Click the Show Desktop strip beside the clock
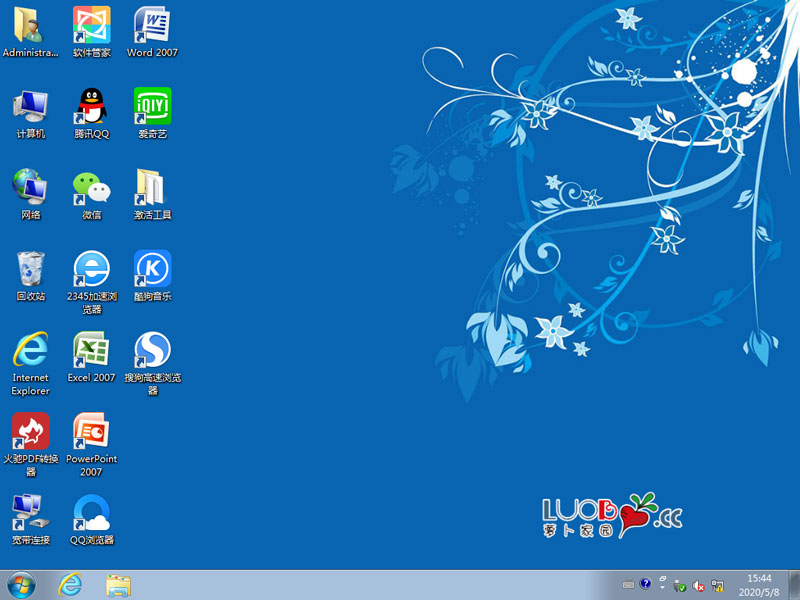This screenshot has height=600, width=800. pos(794,585)
